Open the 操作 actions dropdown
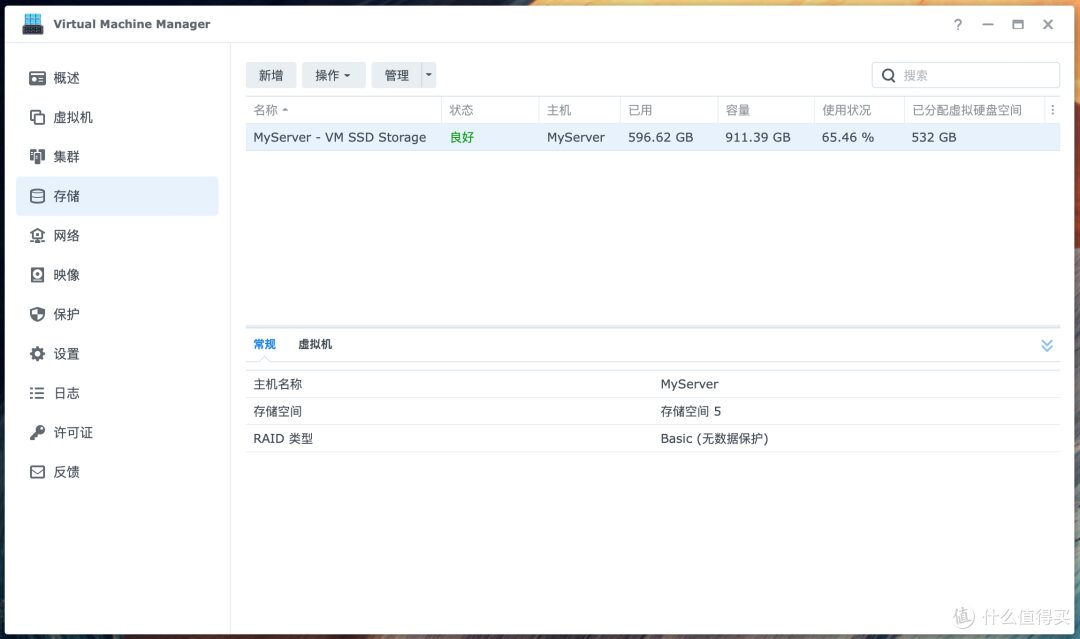1080x639 pixels. point(333,75)
